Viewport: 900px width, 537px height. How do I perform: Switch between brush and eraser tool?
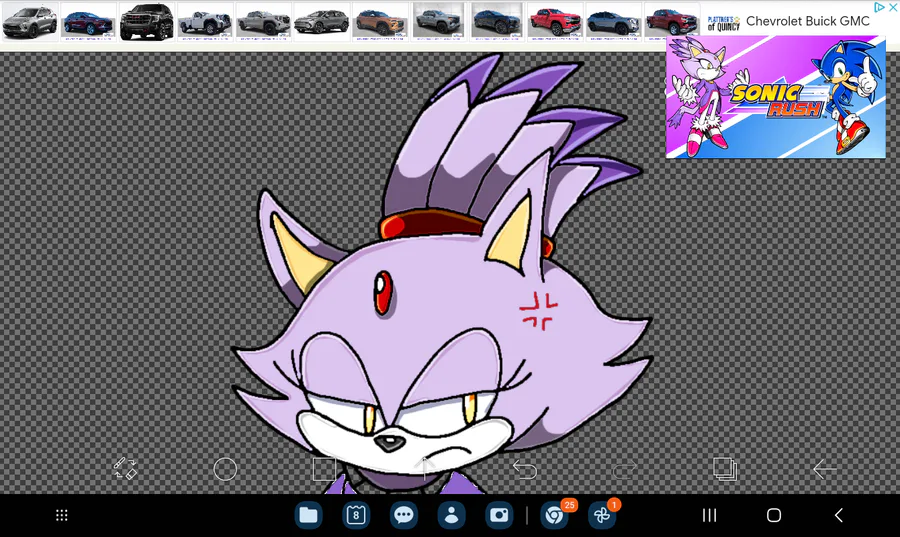125,469
